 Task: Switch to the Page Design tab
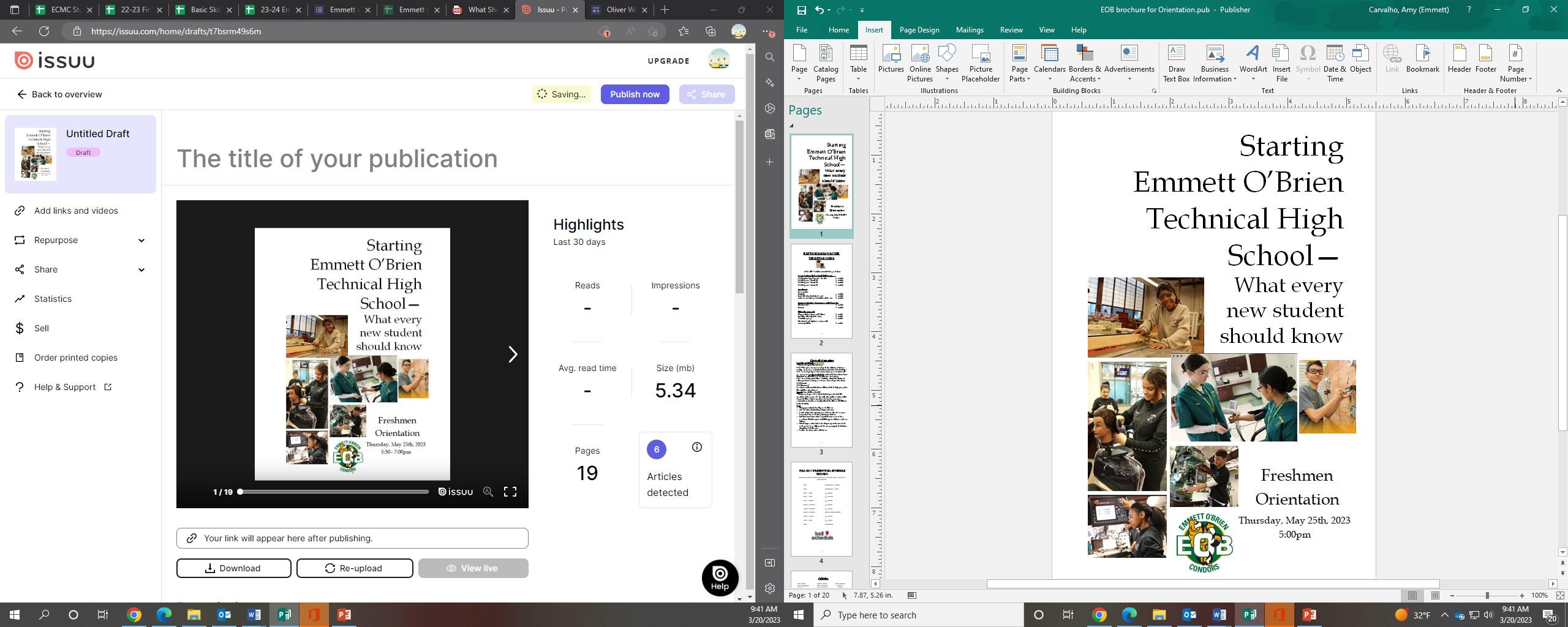pos(919,30)
